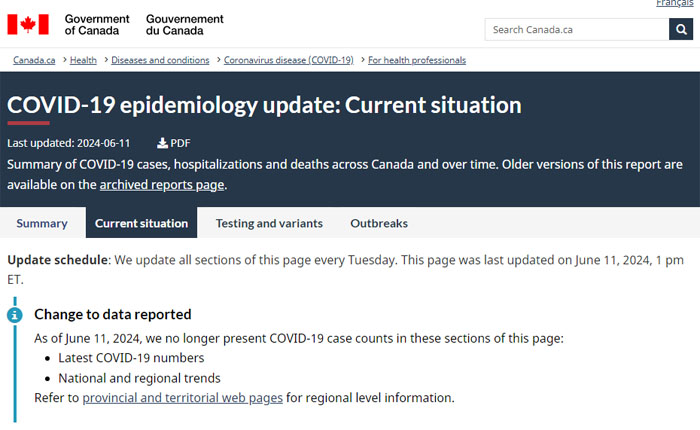This screenshot has width=700, height=430.
Task: Follow the provincial and territorial web pages link
Action: click(182, 398)
